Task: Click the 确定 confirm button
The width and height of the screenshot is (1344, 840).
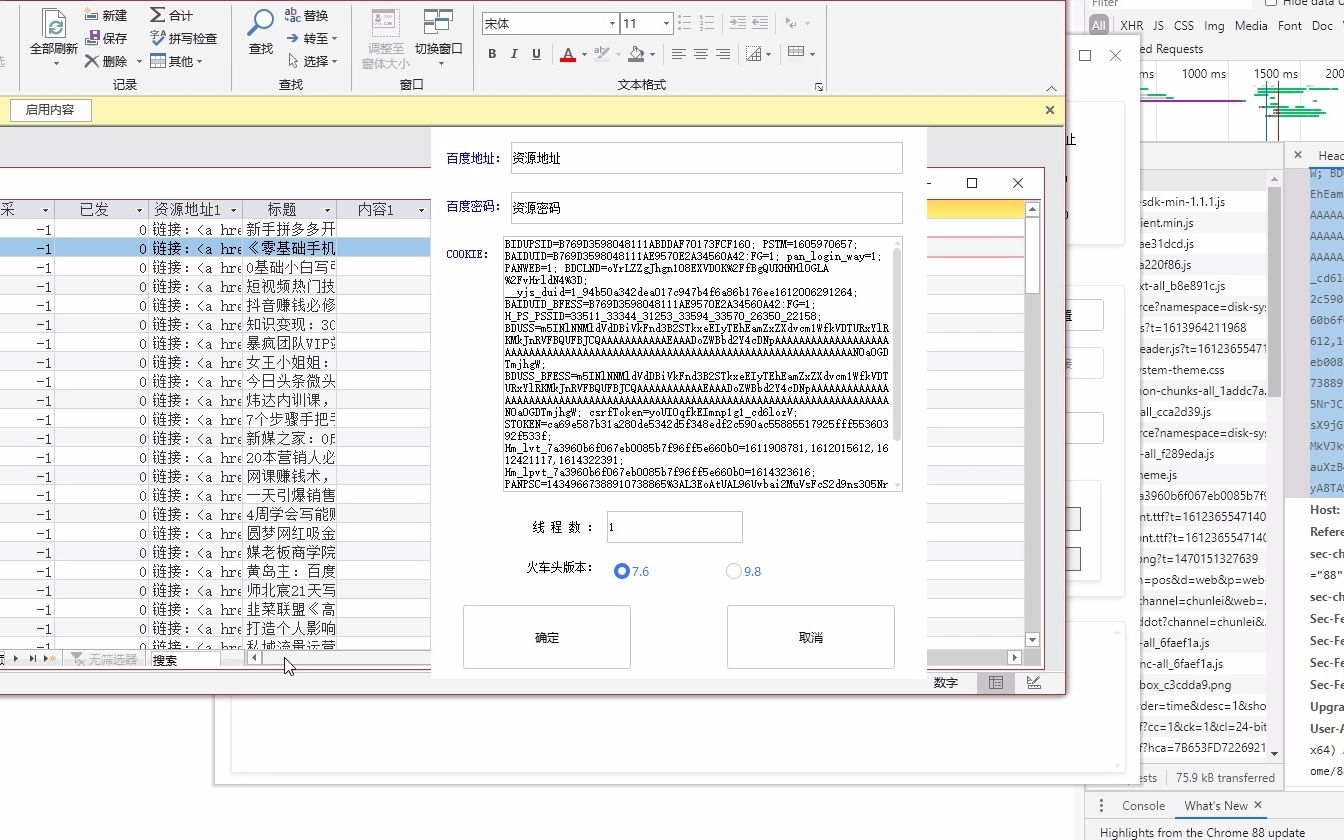Action: tap(547, 637)
